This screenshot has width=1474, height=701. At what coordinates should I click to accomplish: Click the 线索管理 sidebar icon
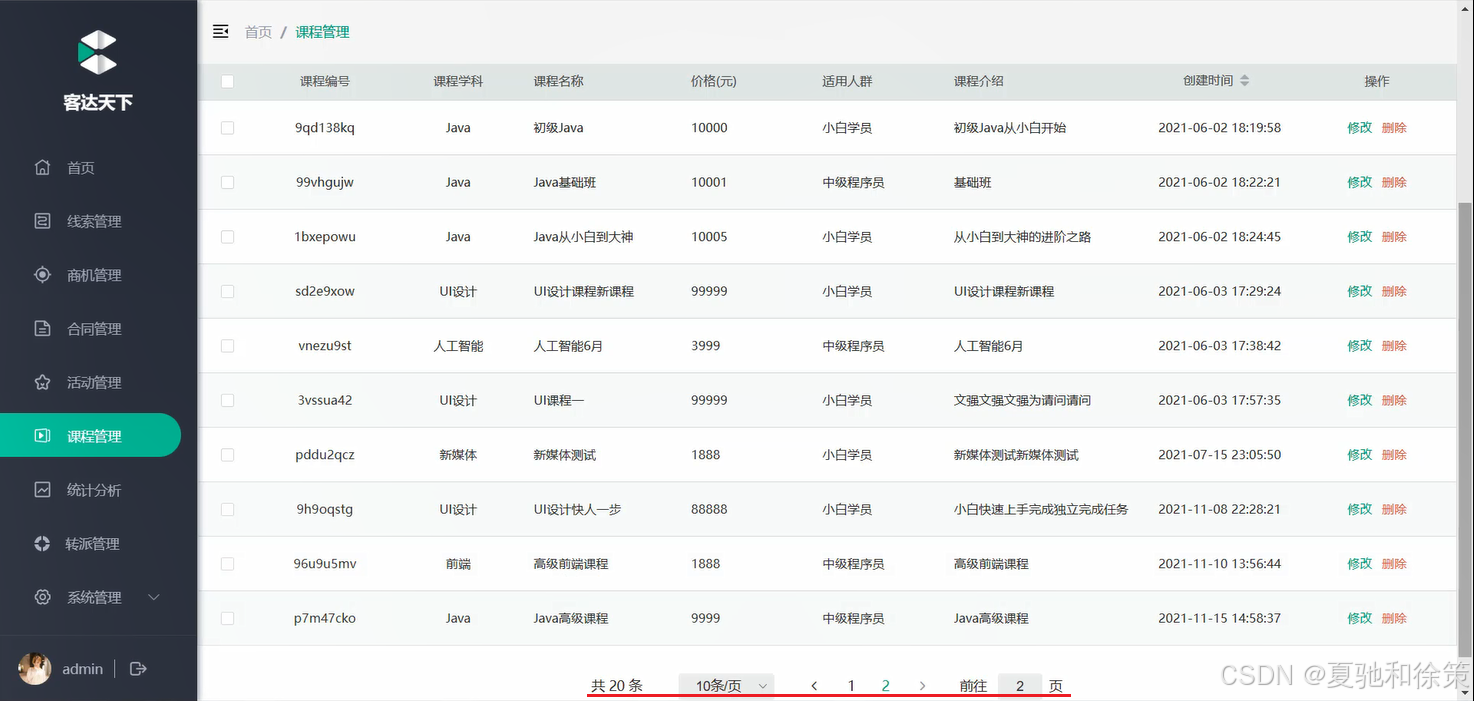pyautogui.click(x=42, y=221)
